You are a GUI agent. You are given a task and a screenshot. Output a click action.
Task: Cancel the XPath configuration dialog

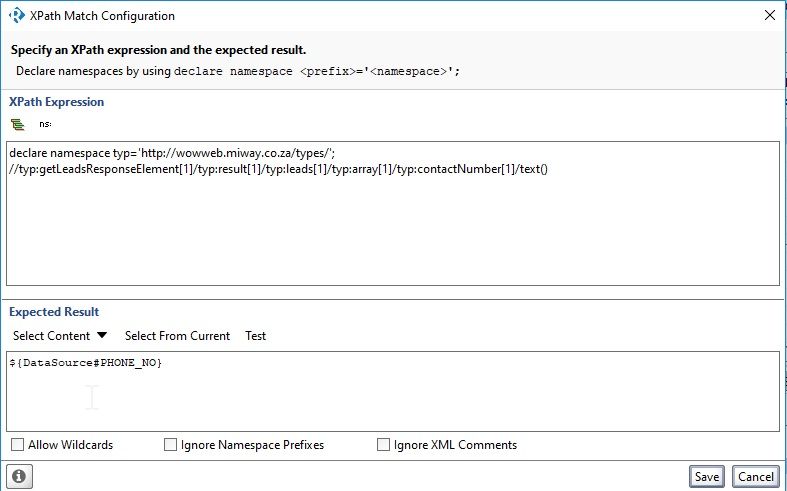pos(755,476)
